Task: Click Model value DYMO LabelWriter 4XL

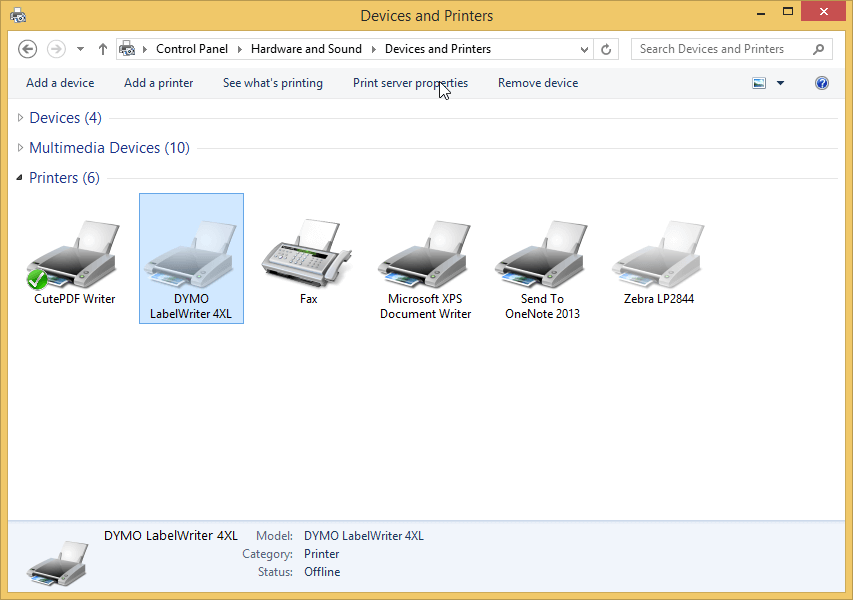Action: pos(363,536)
